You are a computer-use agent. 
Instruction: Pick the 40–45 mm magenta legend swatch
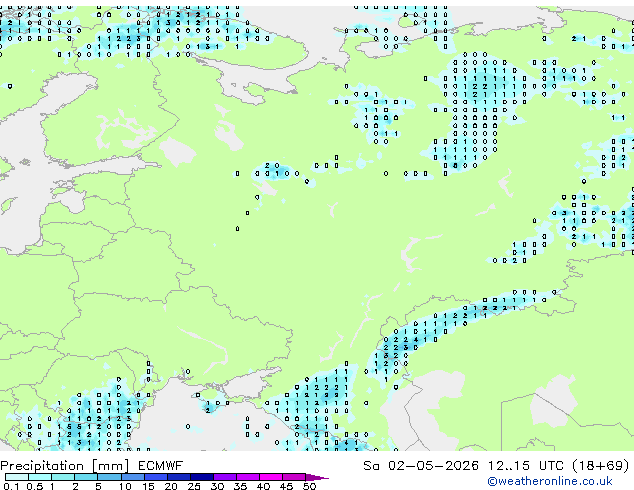click(271, 477)
